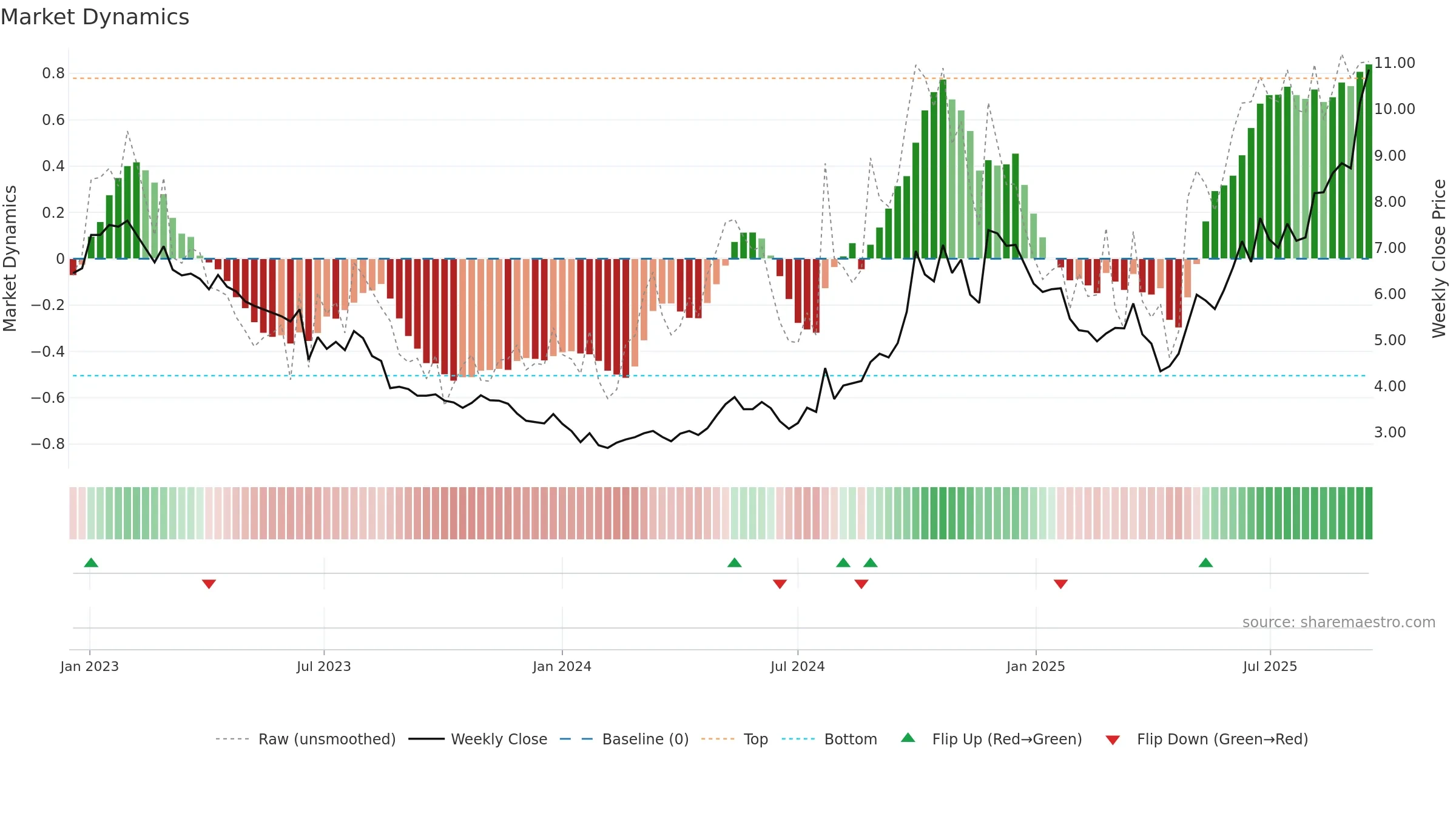Click the Top legend entry
This screenshot has height=819, width=1456.
tap(735, 739)
